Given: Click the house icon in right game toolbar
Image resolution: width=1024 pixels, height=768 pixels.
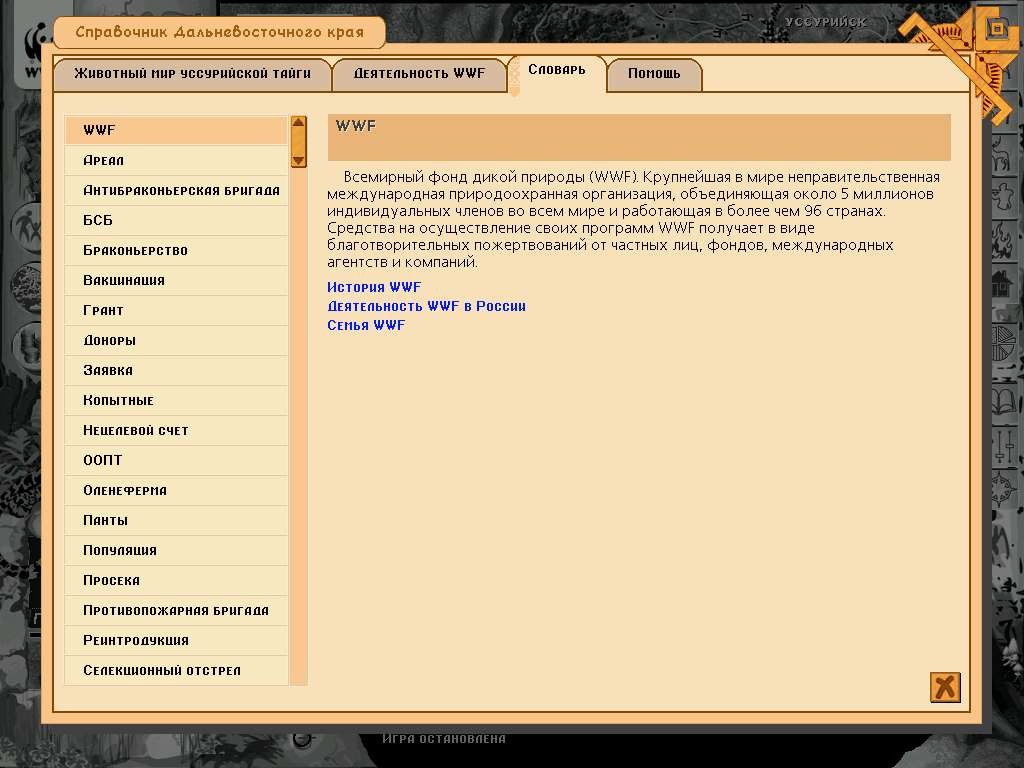Looking at the screenshot, I should pos(1004,285).
